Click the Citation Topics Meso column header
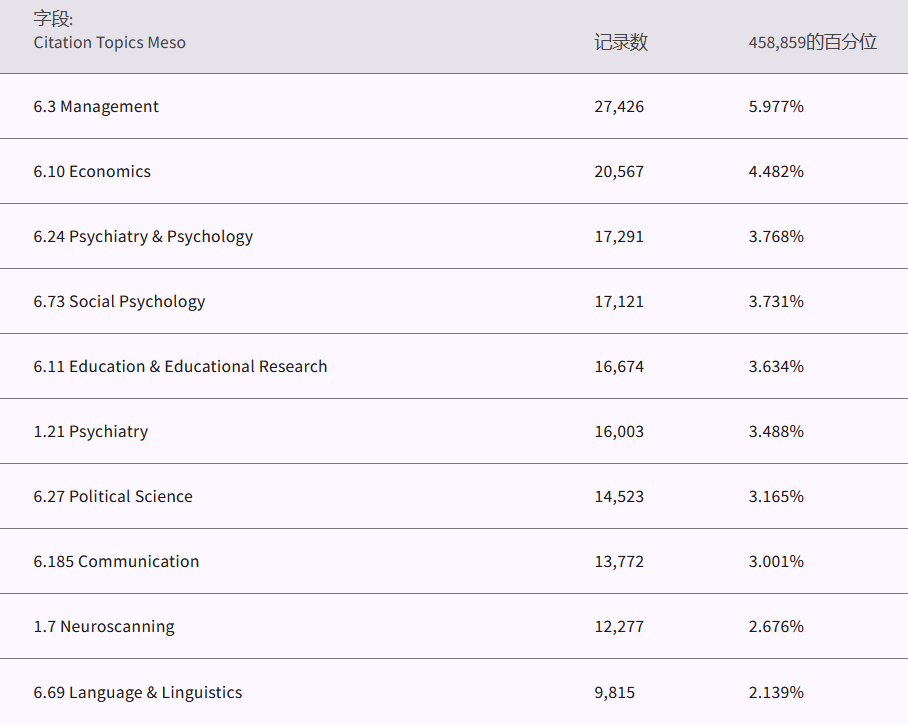The image size is (908, 725). tap(109, 42)
